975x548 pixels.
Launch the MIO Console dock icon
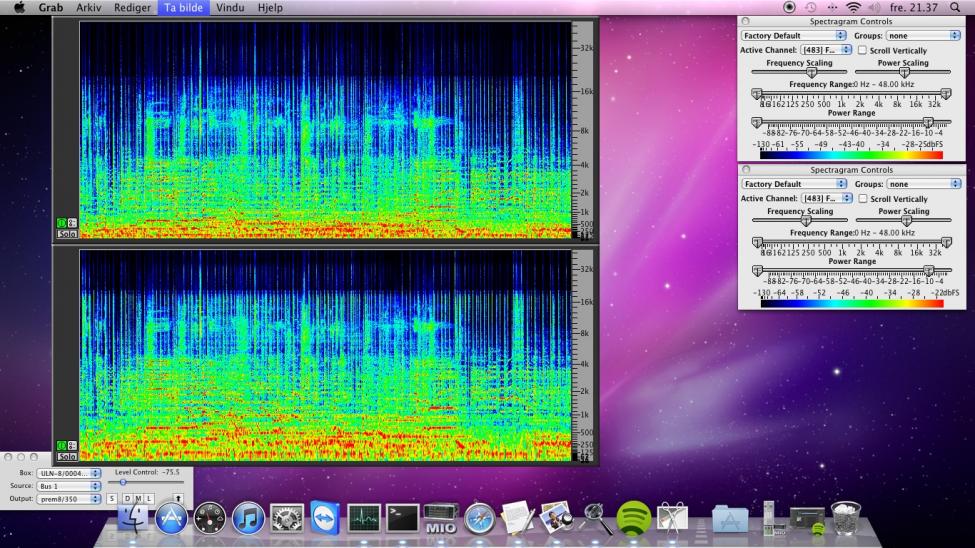tap(440, 517)
